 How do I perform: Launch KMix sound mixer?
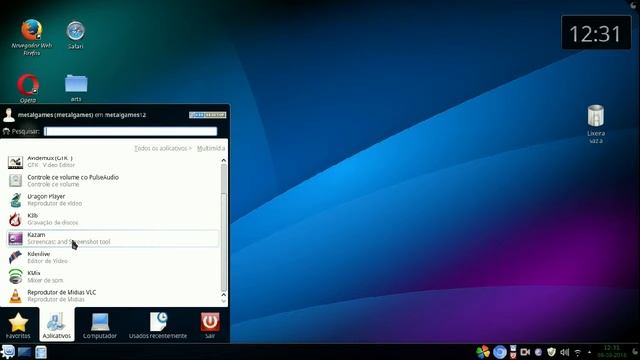pos(113,276)
